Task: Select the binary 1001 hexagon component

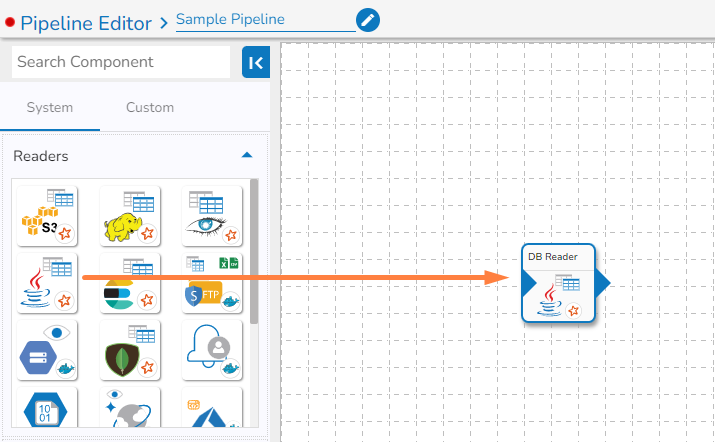Action: pos(47,407)
